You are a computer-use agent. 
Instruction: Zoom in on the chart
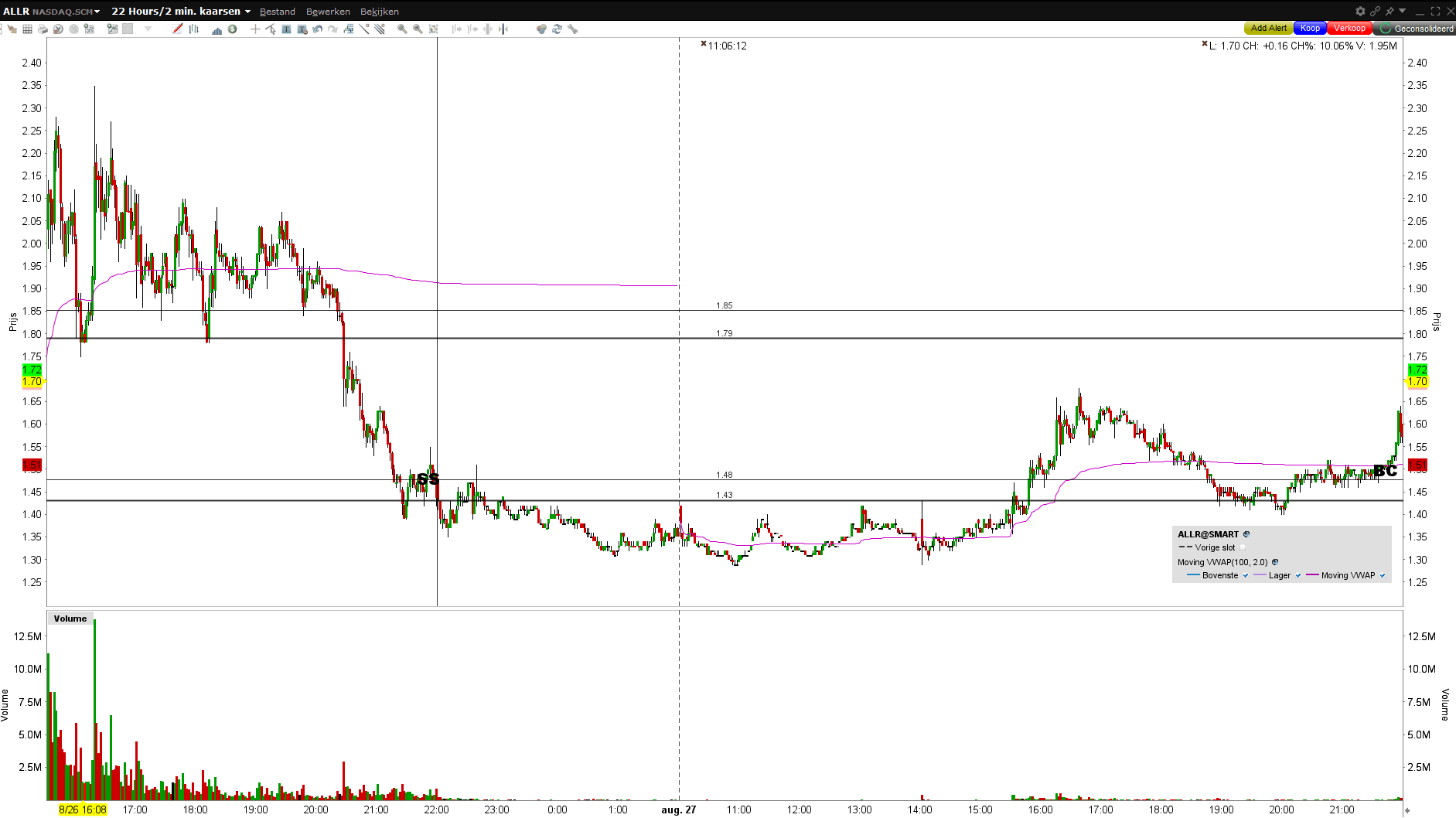click(402, 29)
